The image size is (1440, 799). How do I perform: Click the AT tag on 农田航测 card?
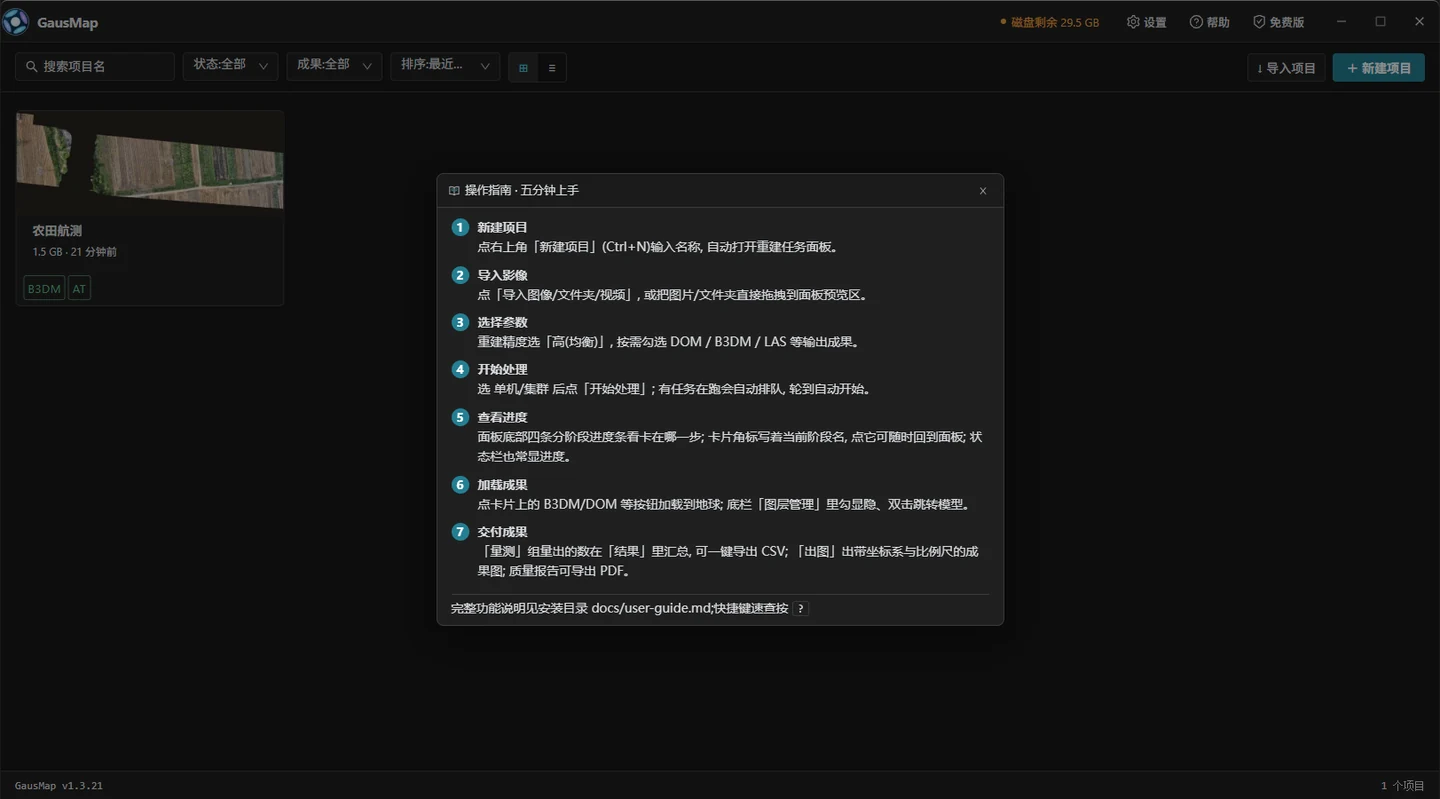[x=79, y=289]
